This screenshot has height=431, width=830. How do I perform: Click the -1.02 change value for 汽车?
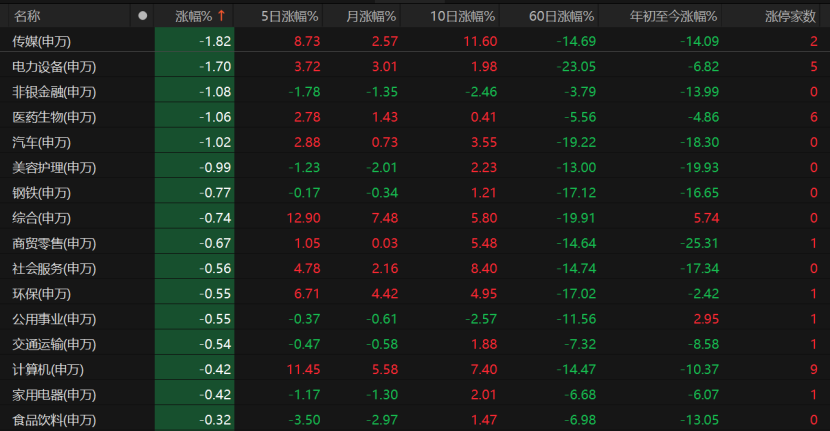215,142
